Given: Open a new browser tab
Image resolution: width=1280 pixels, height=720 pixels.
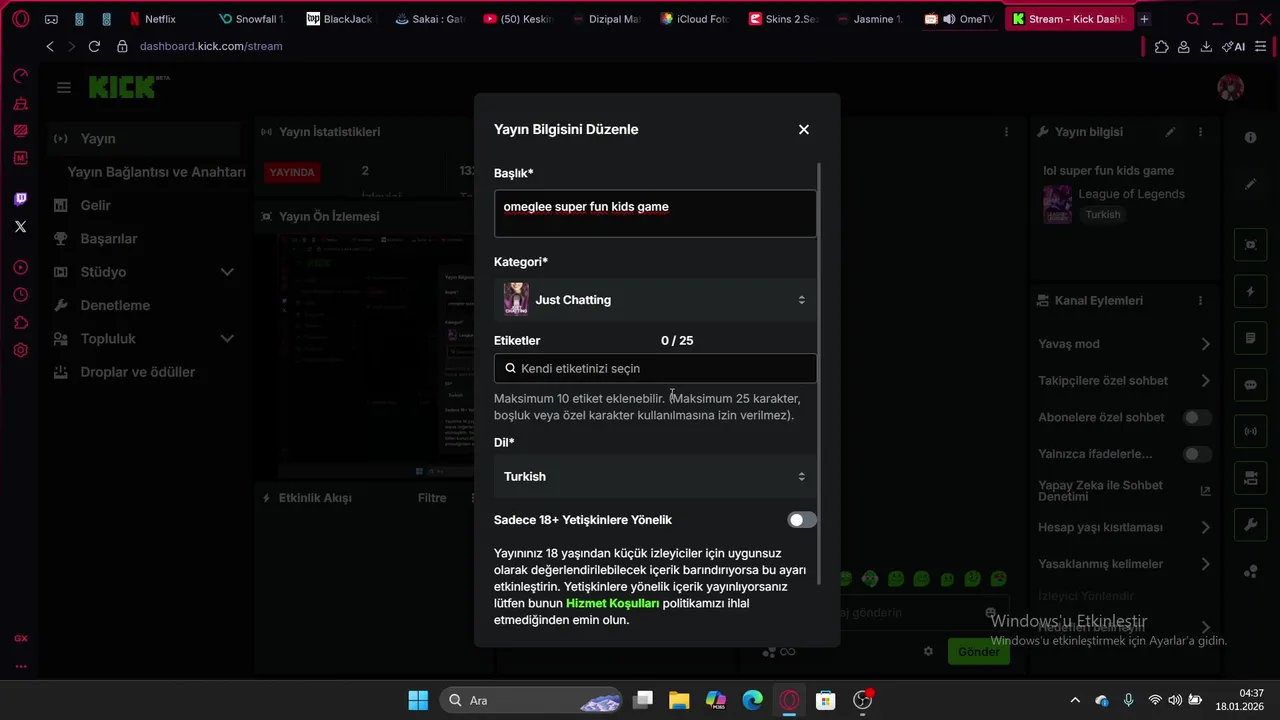Looking at the screenshot, I should pos(1145,19).
